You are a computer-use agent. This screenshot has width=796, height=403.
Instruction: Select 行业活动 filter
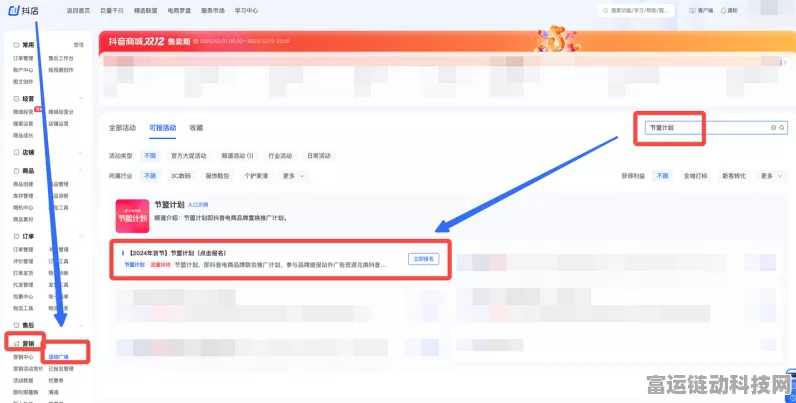280,156
